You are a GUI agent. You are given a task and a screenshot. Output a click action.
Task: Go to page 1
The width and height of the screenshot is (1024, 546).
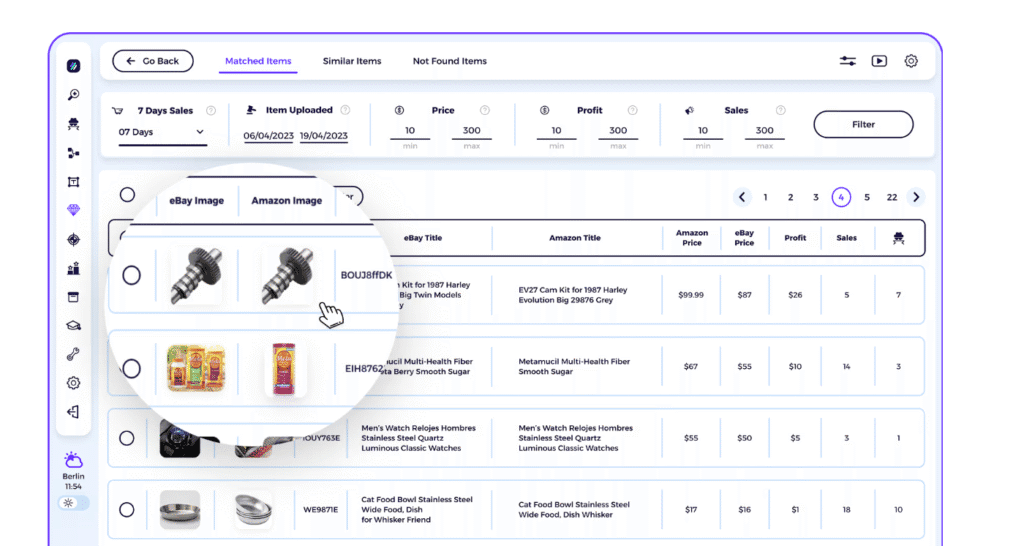pyautogui.click(x=765, y=197)
